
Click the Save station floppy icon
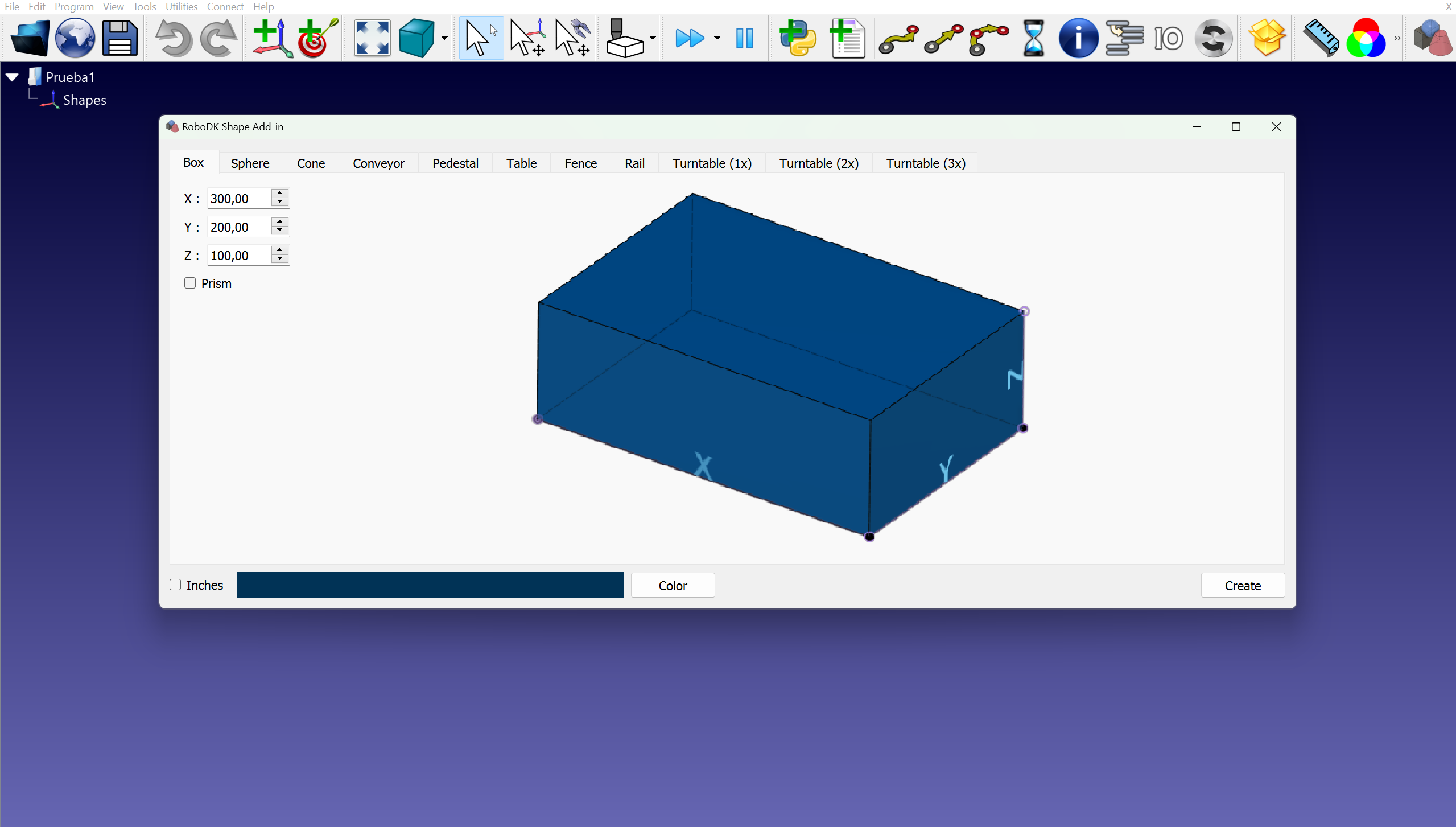[x=120, y=38]
